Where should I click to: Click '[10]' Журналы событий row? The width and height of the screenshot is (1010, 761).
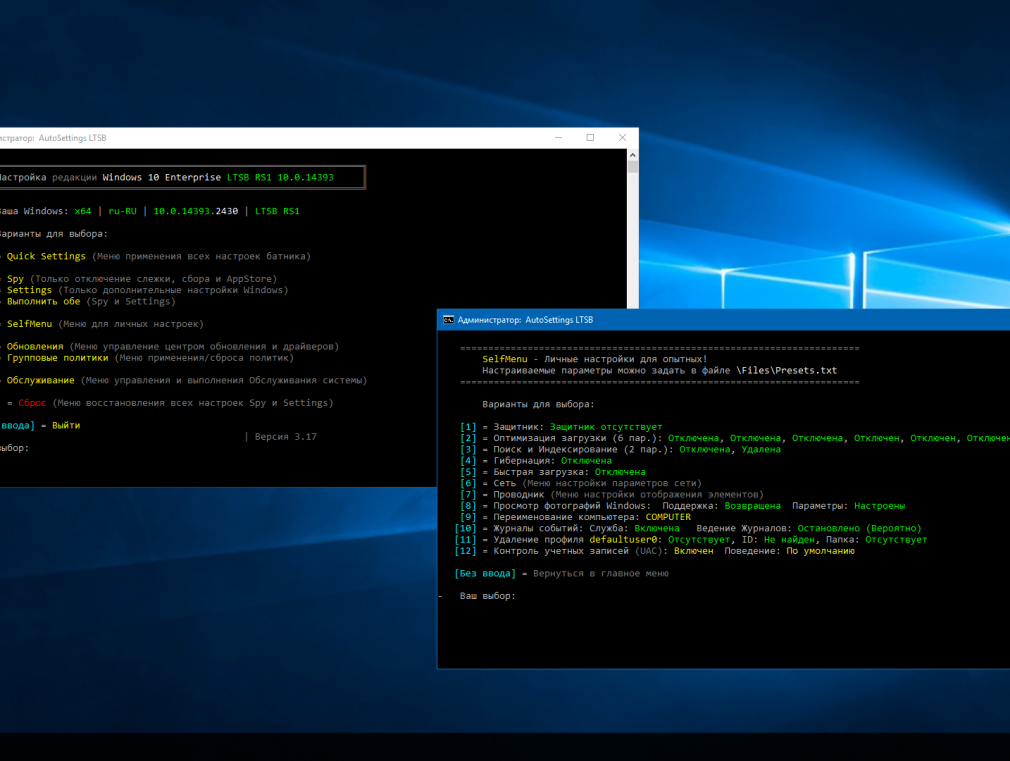click(688, 528)
